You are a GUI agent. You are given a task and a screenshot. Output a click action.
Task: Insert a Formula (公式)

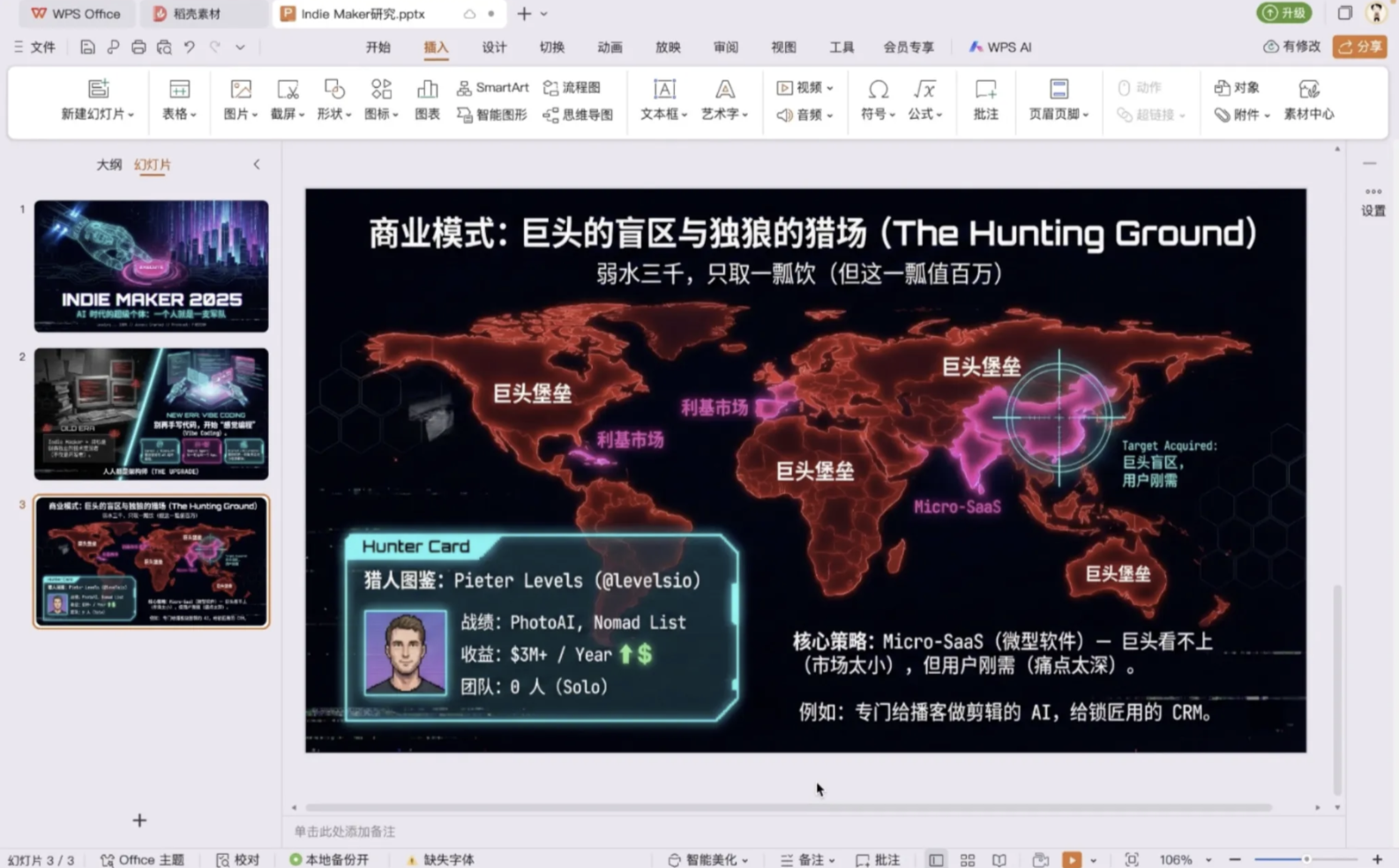(925, 99)
